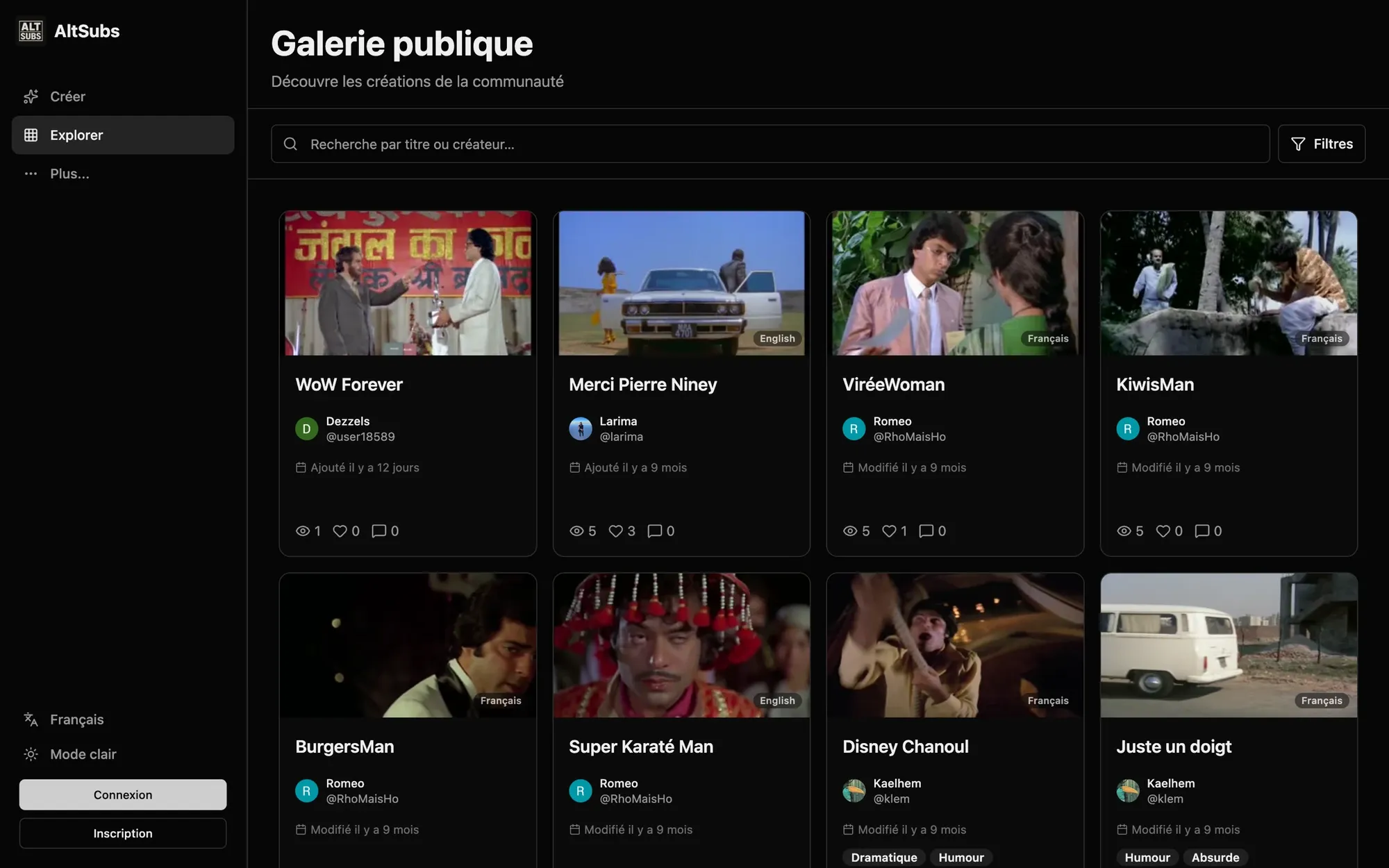Open Super Karaté Man thumbnail
Viewport: 1389px width, 868px height.
click(x=681, y=645)
